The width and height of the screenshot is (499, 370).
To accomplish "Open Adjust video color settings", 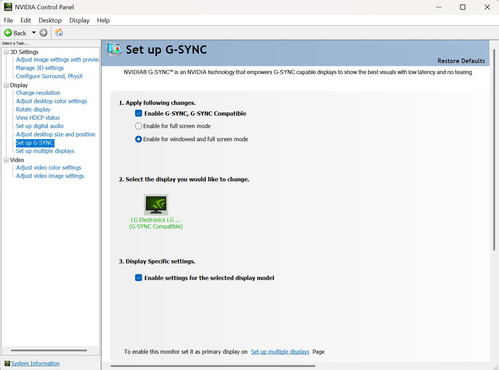I will 49,168.
